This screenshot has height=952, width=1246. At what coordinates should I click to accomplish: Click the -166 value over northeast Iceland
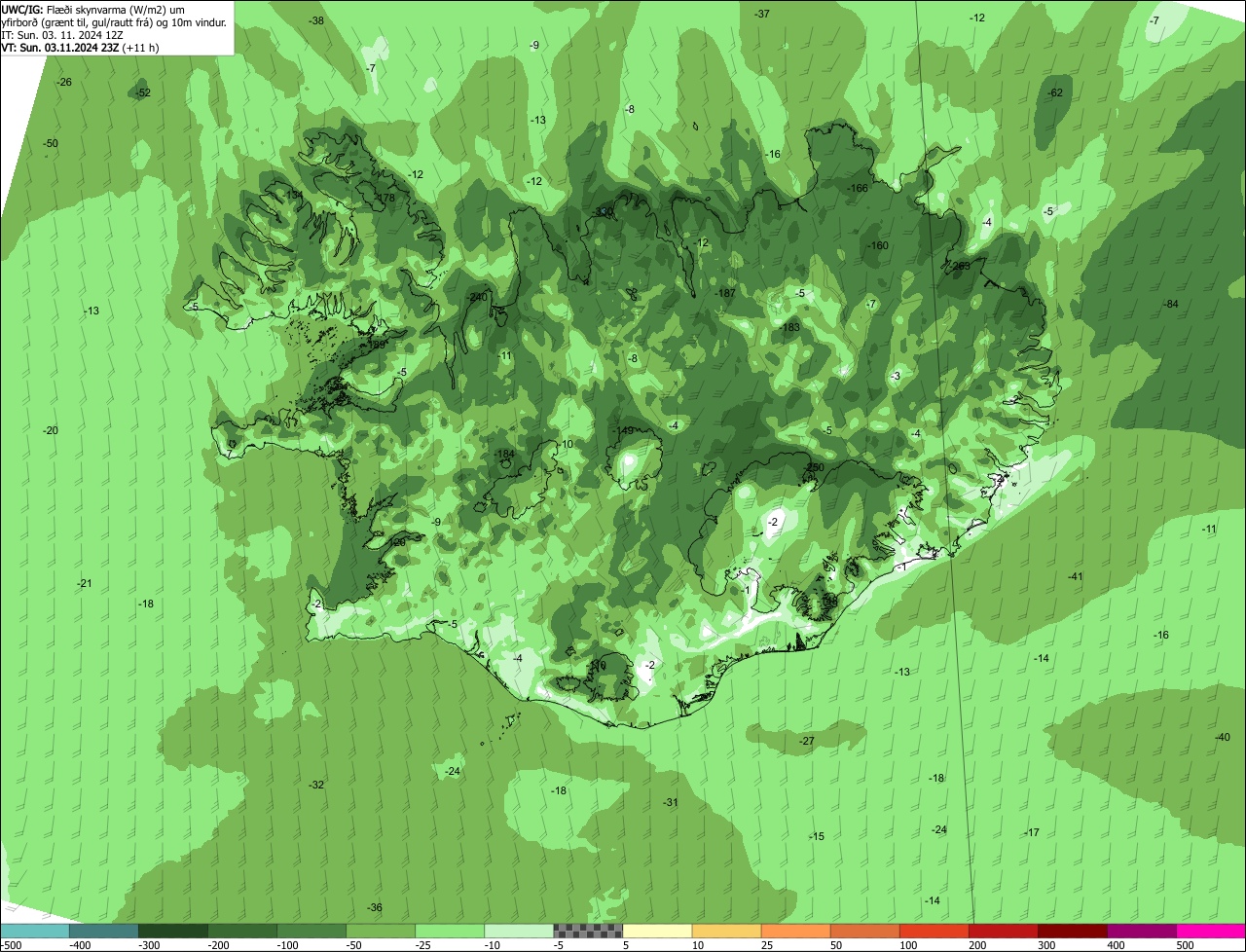[857, 188]
